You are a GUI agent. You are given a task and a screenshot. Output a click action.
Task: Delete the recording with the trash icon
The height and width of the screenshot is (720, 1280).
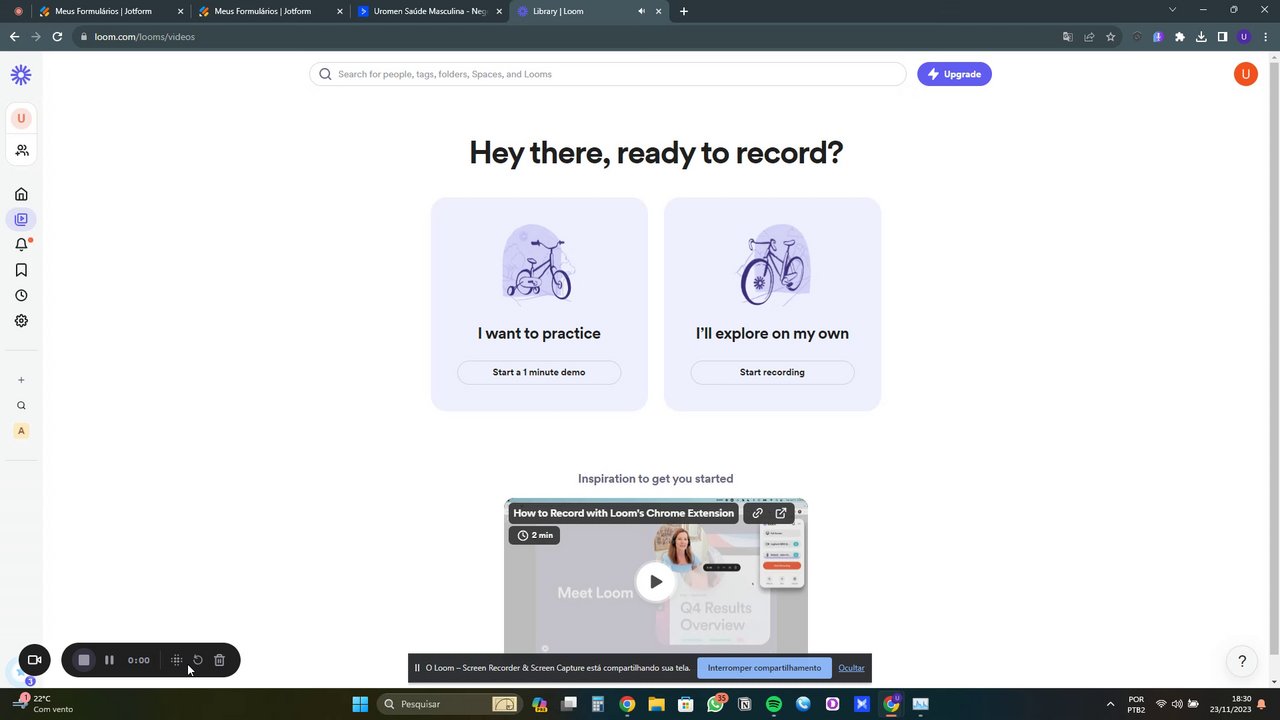pyautogui.click(x=220, y=660)
